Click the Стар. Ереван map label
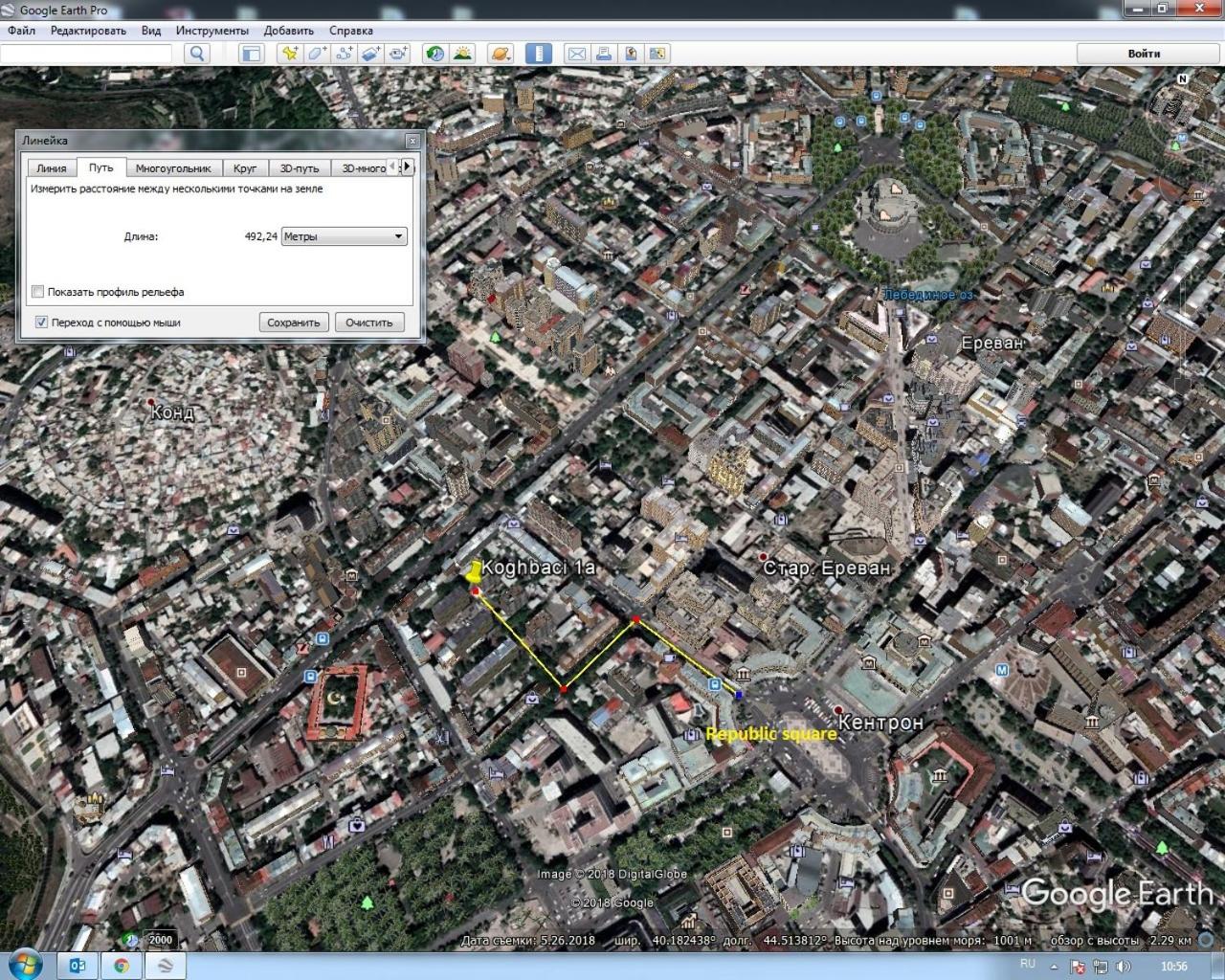Viewport: 1225px width, 980px height. 827,568
